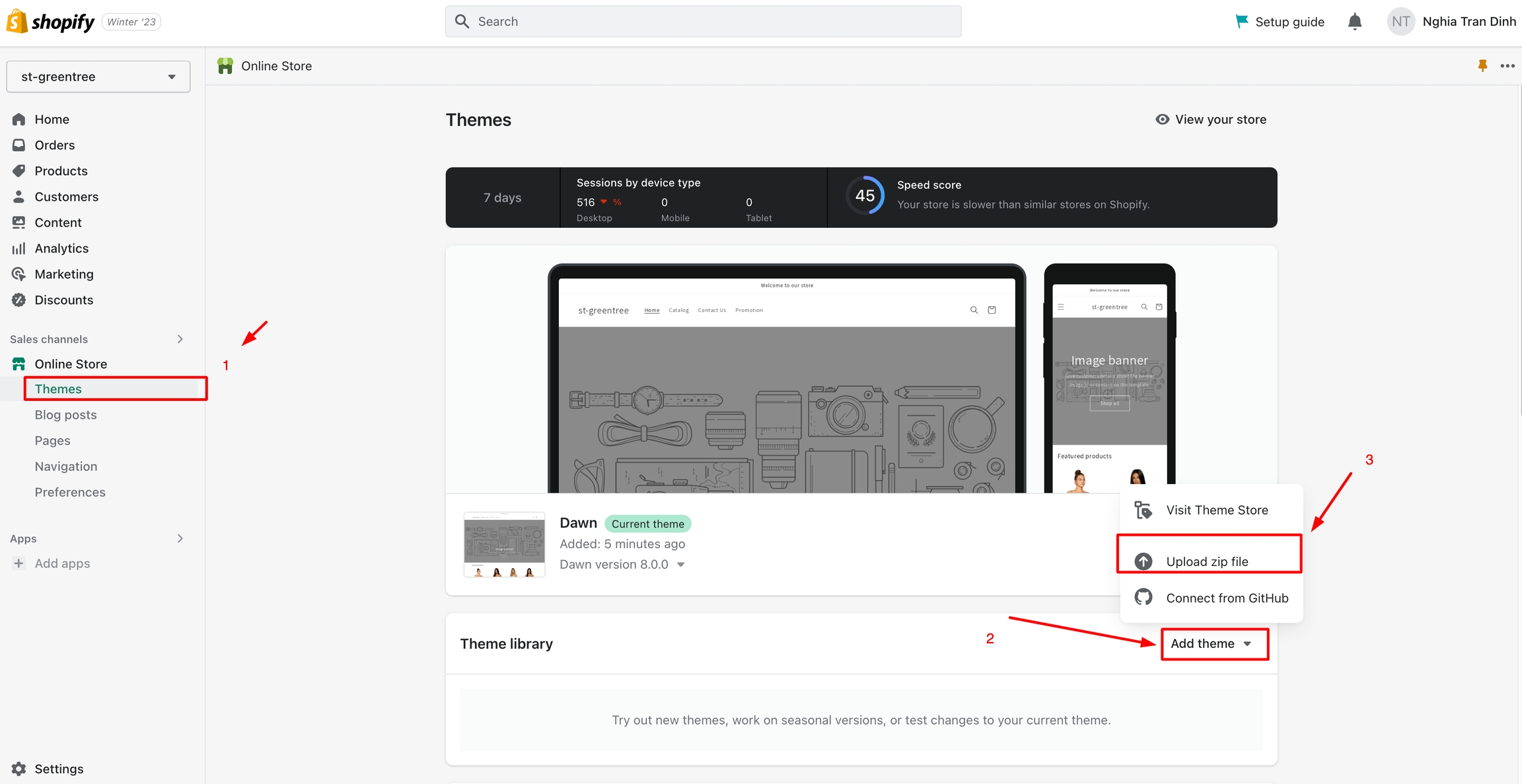Click the Settings gear icon

pyautogui.click(x=19, y=769)
